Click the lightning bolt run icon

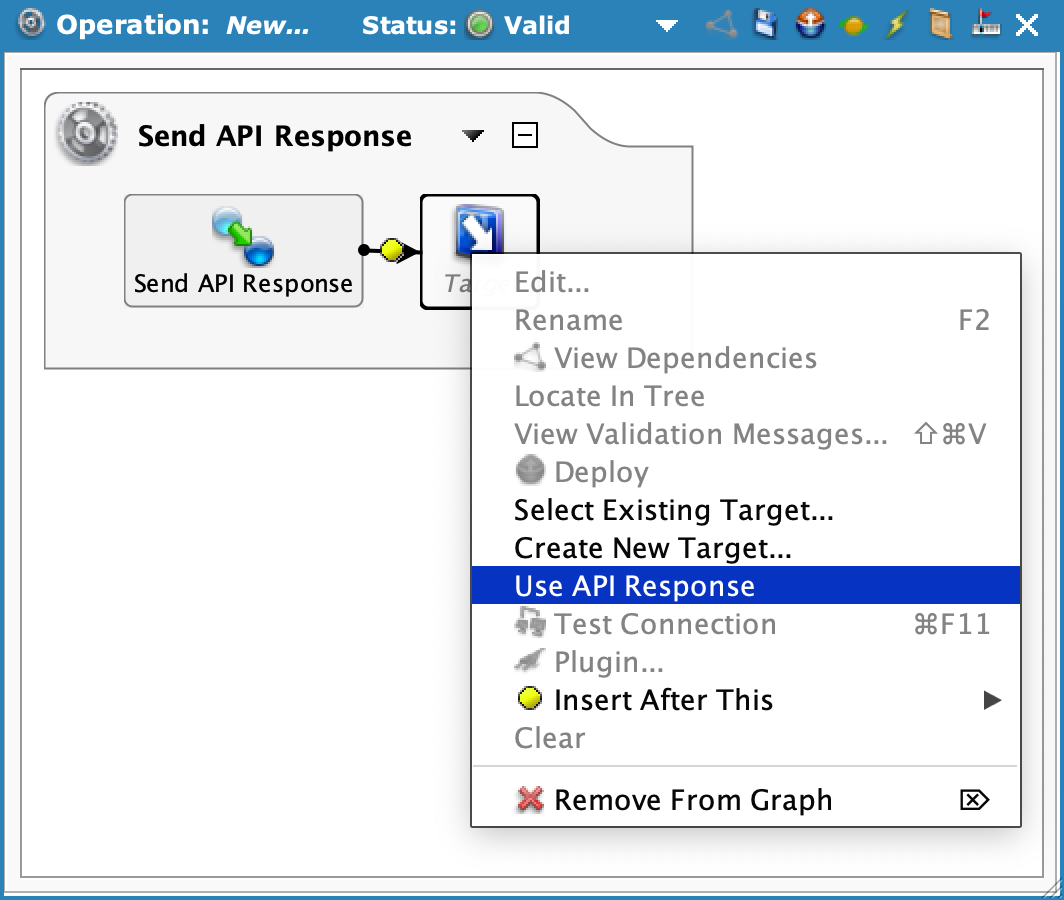point(896,25)
